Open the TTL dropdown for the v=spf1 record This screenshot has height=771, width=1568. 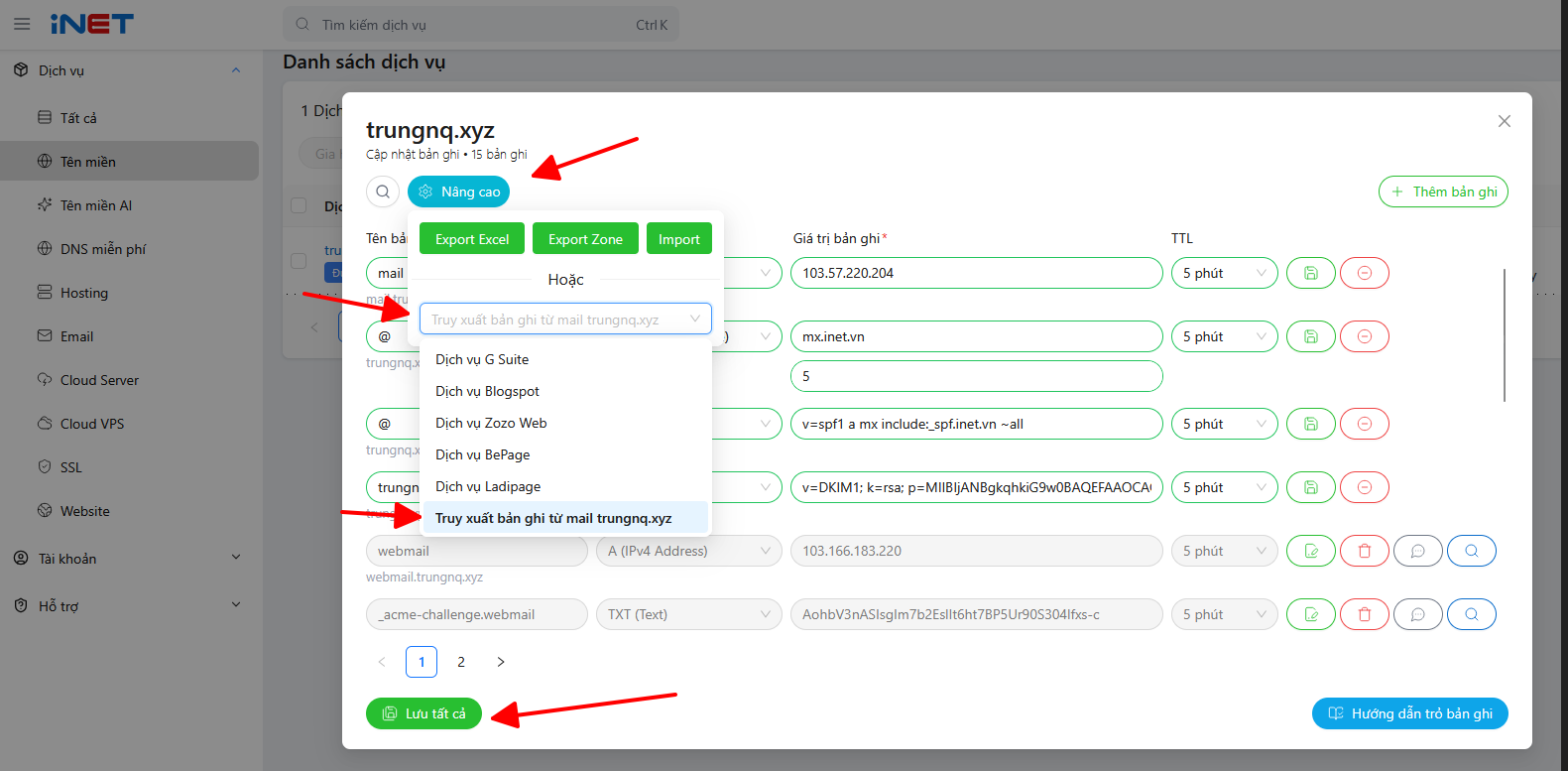(x=1225, y=424)
